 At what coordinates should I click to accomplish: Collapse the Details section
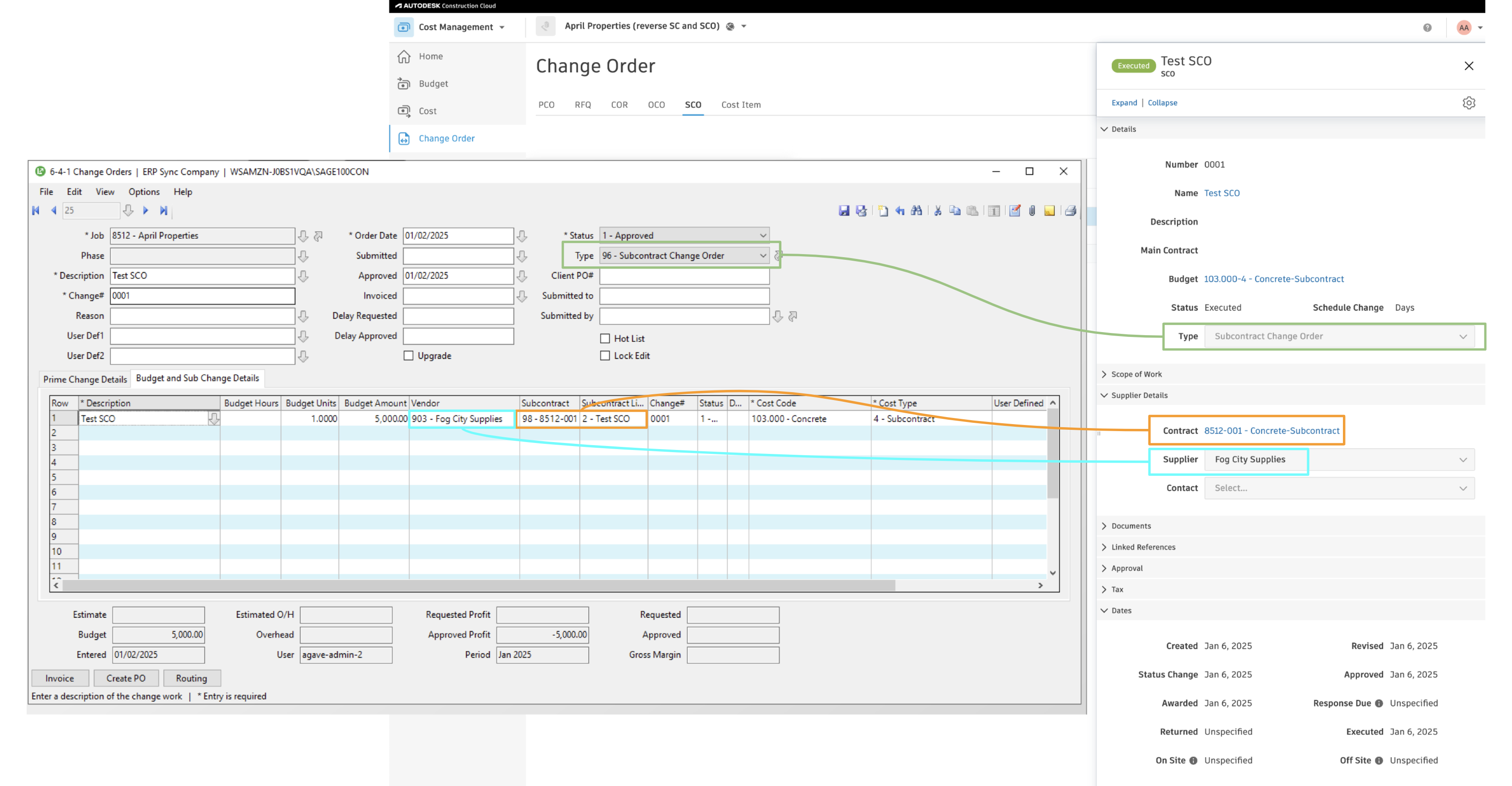pos(1104,129)
